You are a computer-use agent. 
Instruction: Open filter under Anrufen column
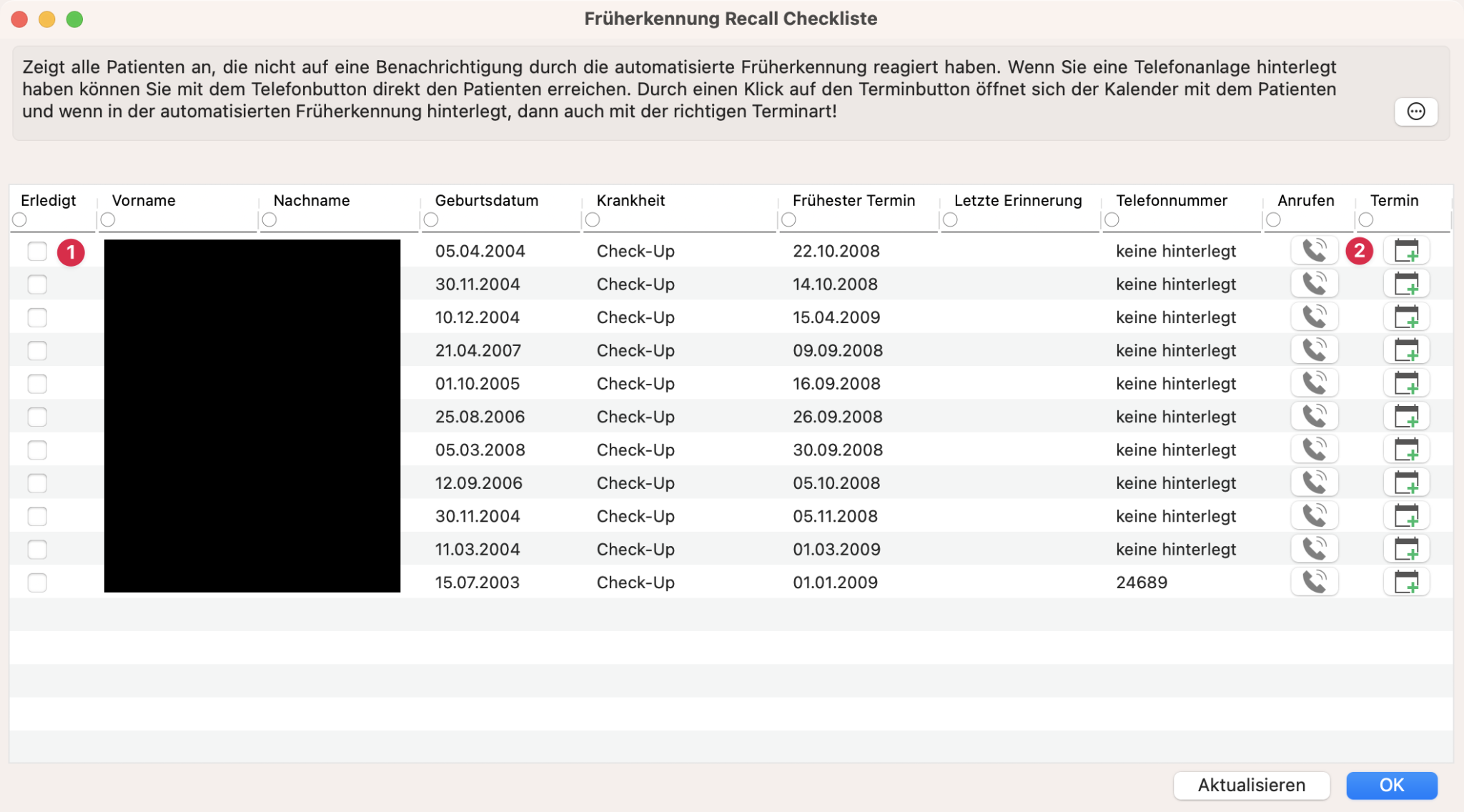(1273, 219)
